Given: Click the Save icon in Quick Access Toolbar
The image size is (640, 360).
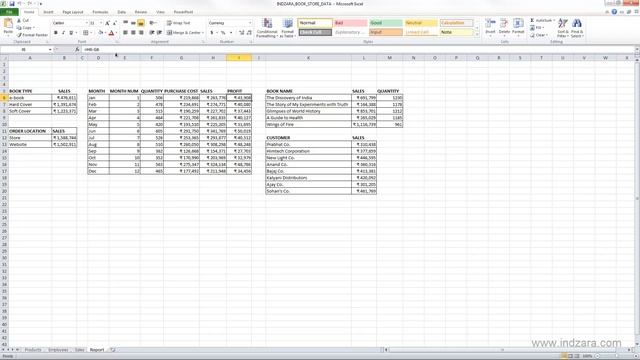Looking at the screenshot, I should pos(12,4).
